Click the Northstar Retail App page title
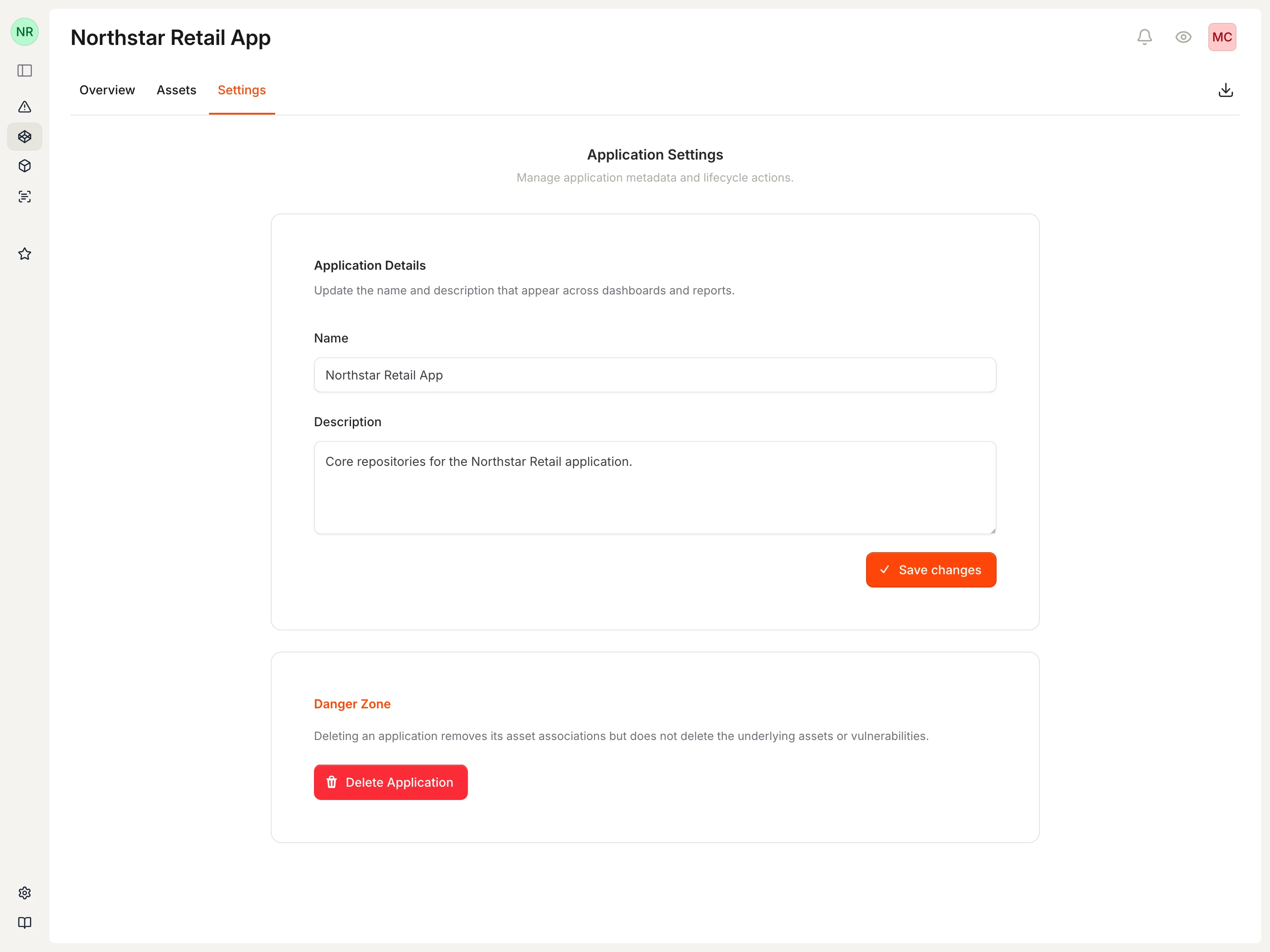This screenshot has width=1270, height=952. pyautogui.click(x=171, y=38)
